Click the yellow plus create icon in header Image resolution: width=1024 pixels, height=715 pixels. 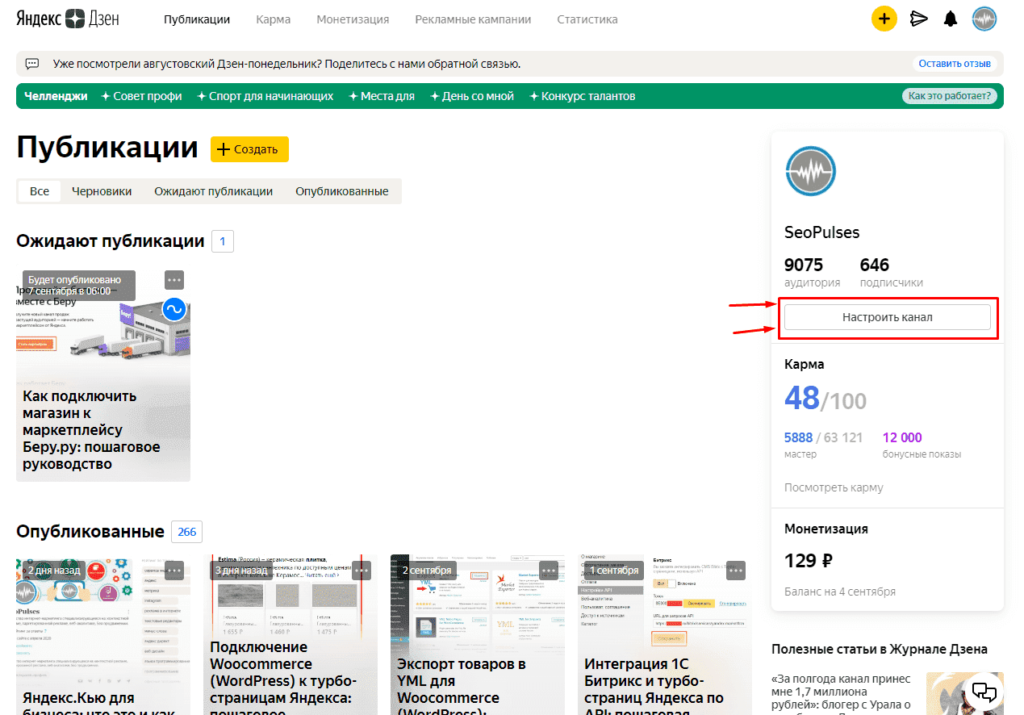point(884,19)
